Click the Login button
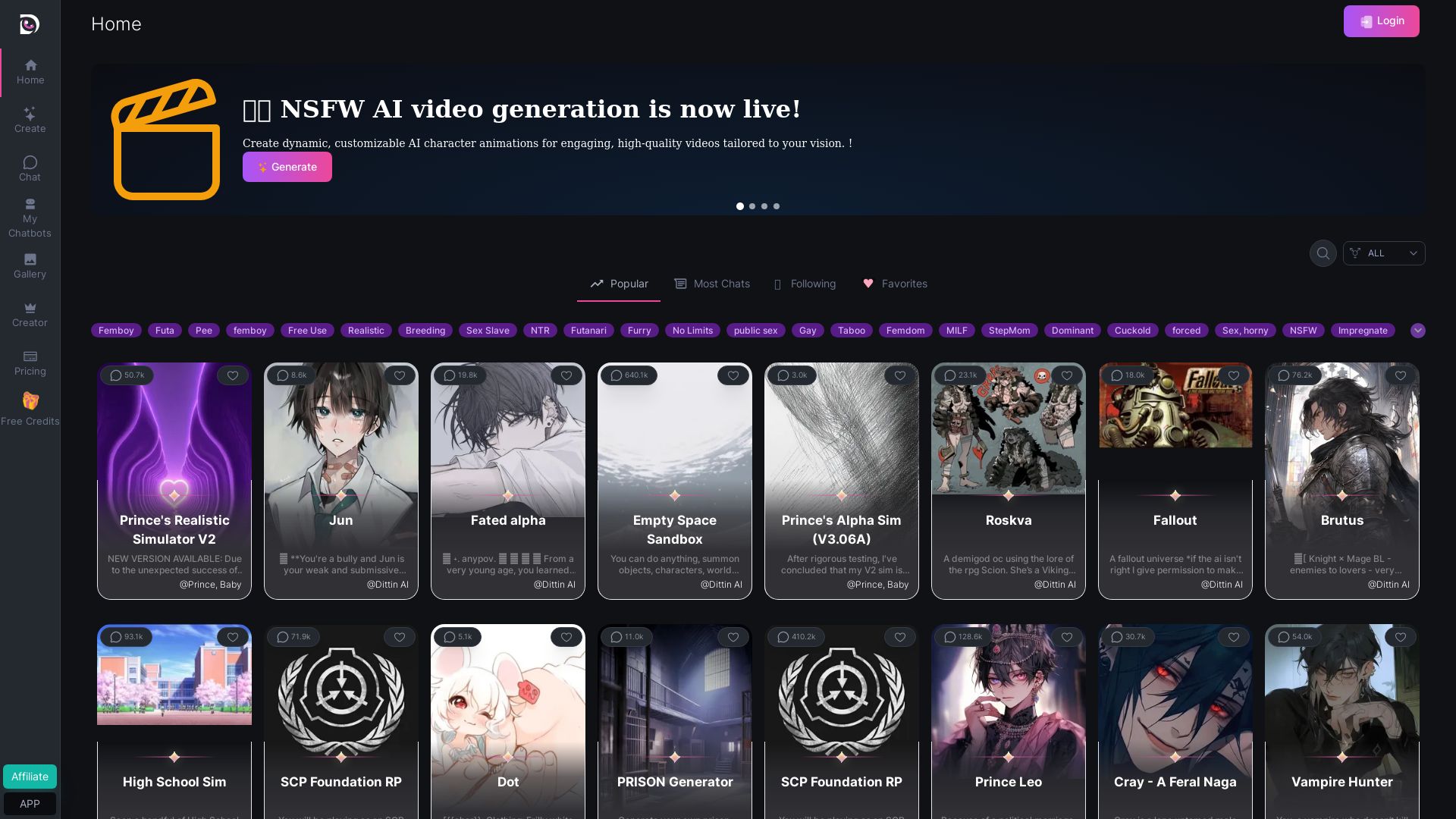The image size is (1456, 819). 1381,21
